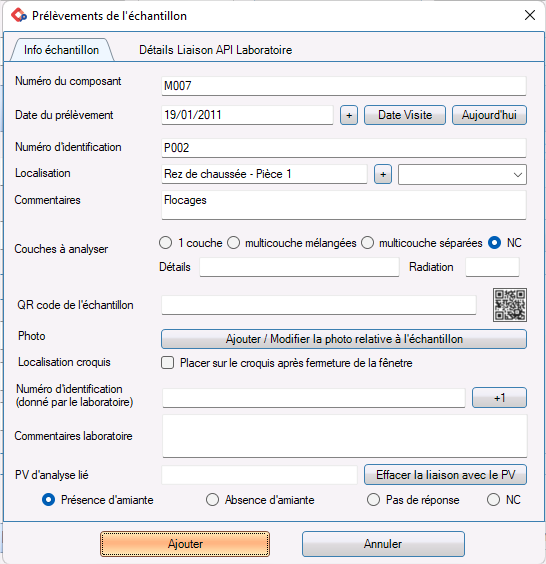This screenshot has width=546, height=564.
Task: Select multicouche séparées radio button
Action: coord(368,243)
